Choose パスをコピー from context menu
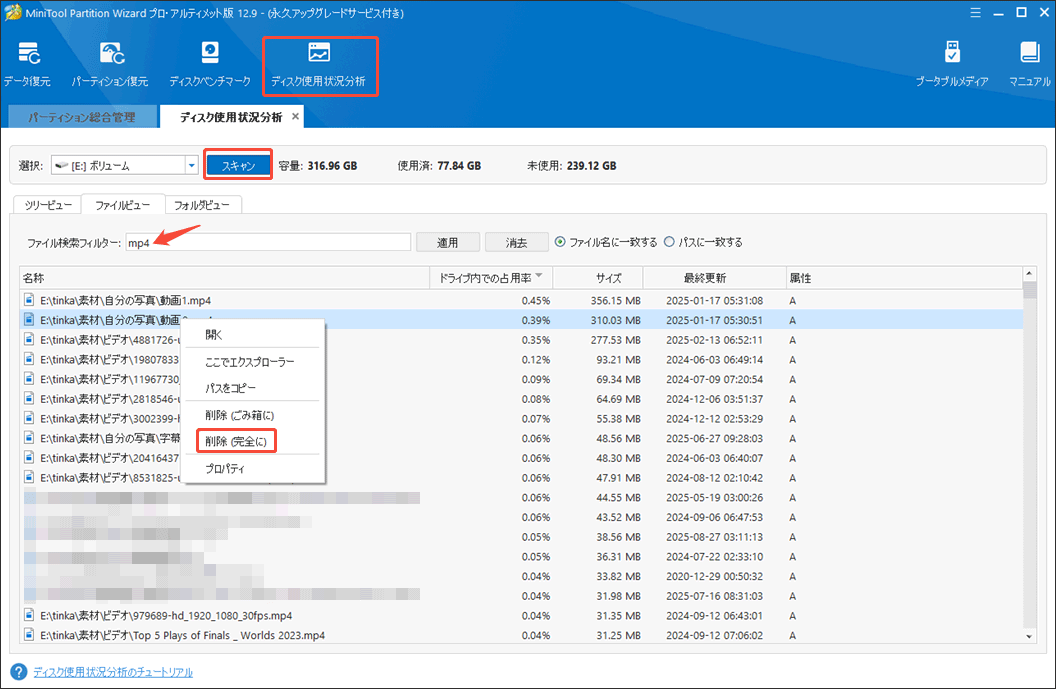This screenshot has width=1056, height=689. tap(253, 388)
